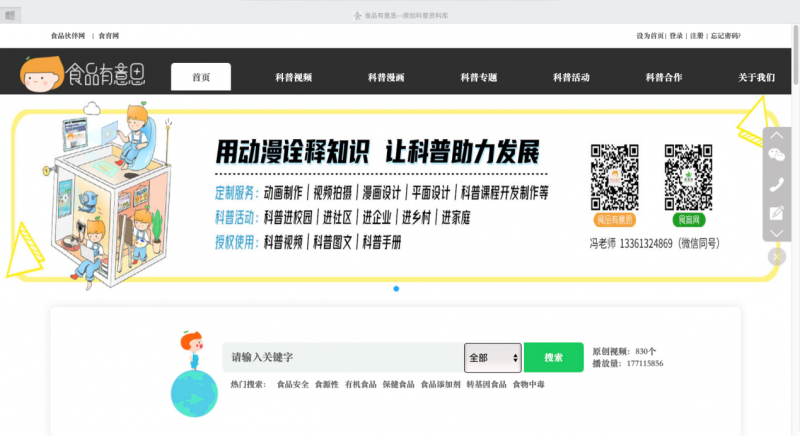Open the 科普活动 tab

571,78
